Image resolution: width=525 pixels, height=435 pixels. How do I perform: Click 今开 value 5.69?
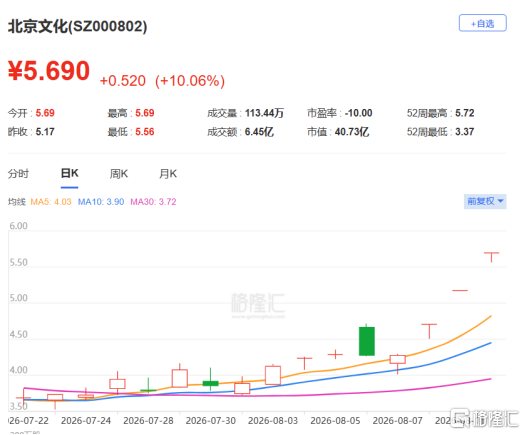pyautogui.click(x=45, y=113)
